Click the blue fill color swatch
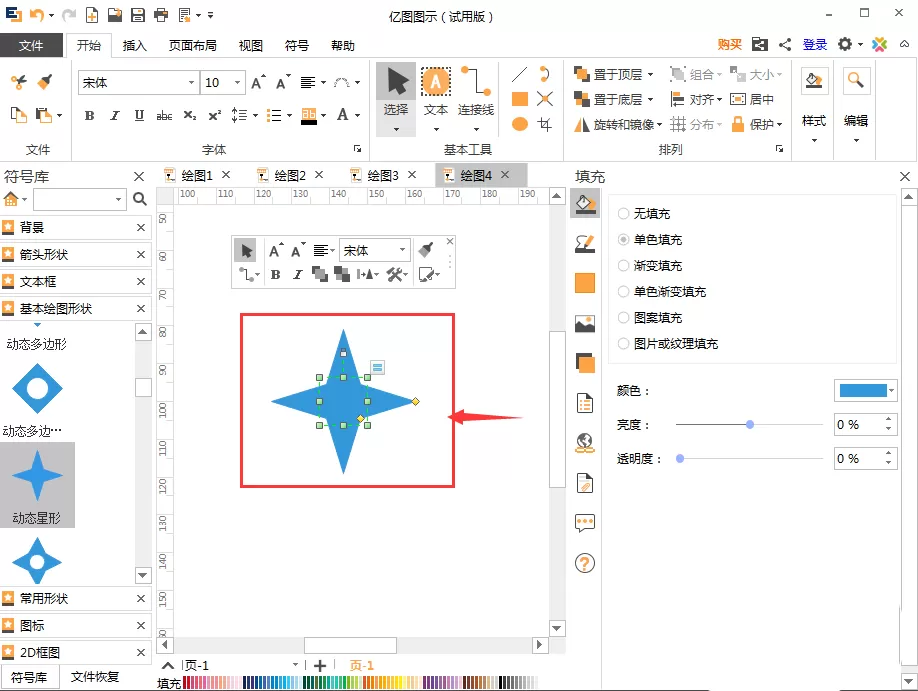Viewport: 918px width, 691px height. point(863,391)
